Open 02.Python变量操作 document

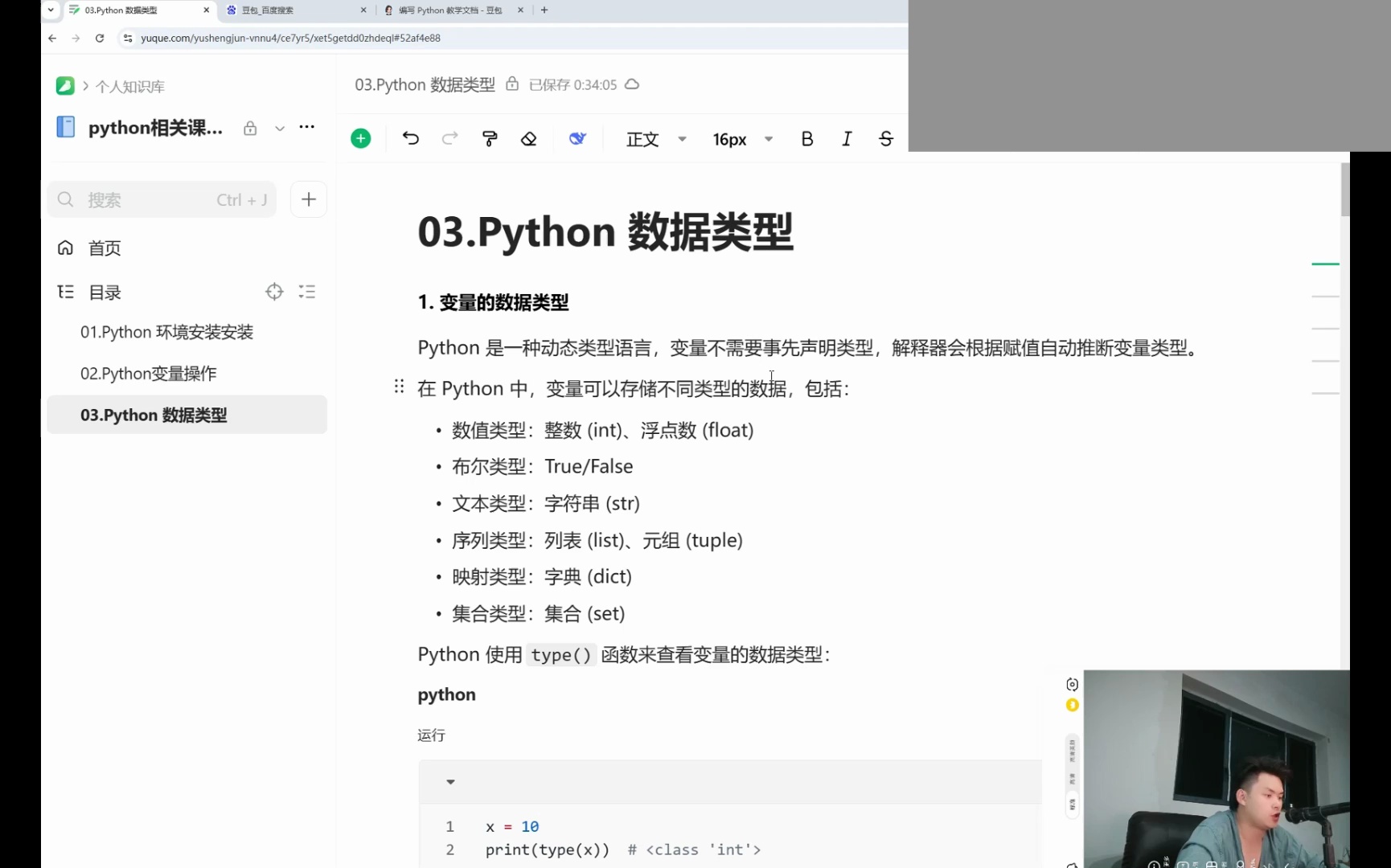(149, 374)
